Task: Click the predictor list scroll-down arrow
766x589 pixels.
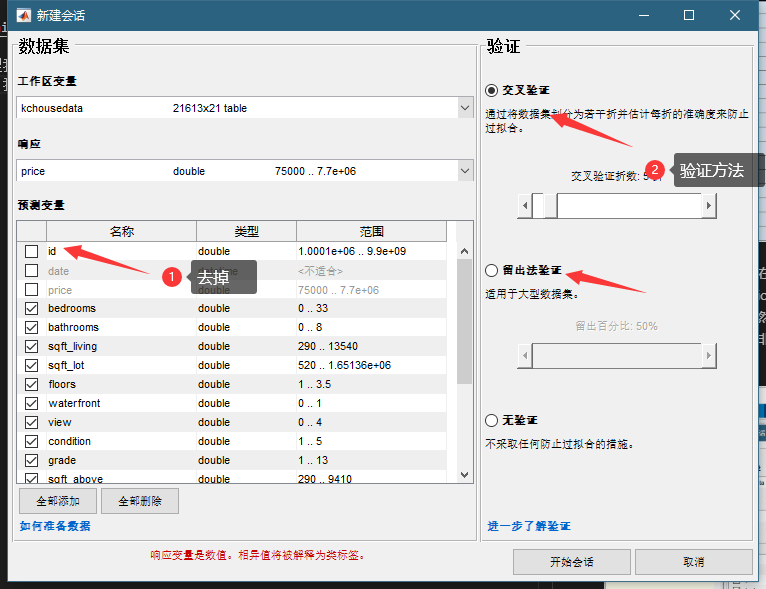Action: tap(464, 475)
